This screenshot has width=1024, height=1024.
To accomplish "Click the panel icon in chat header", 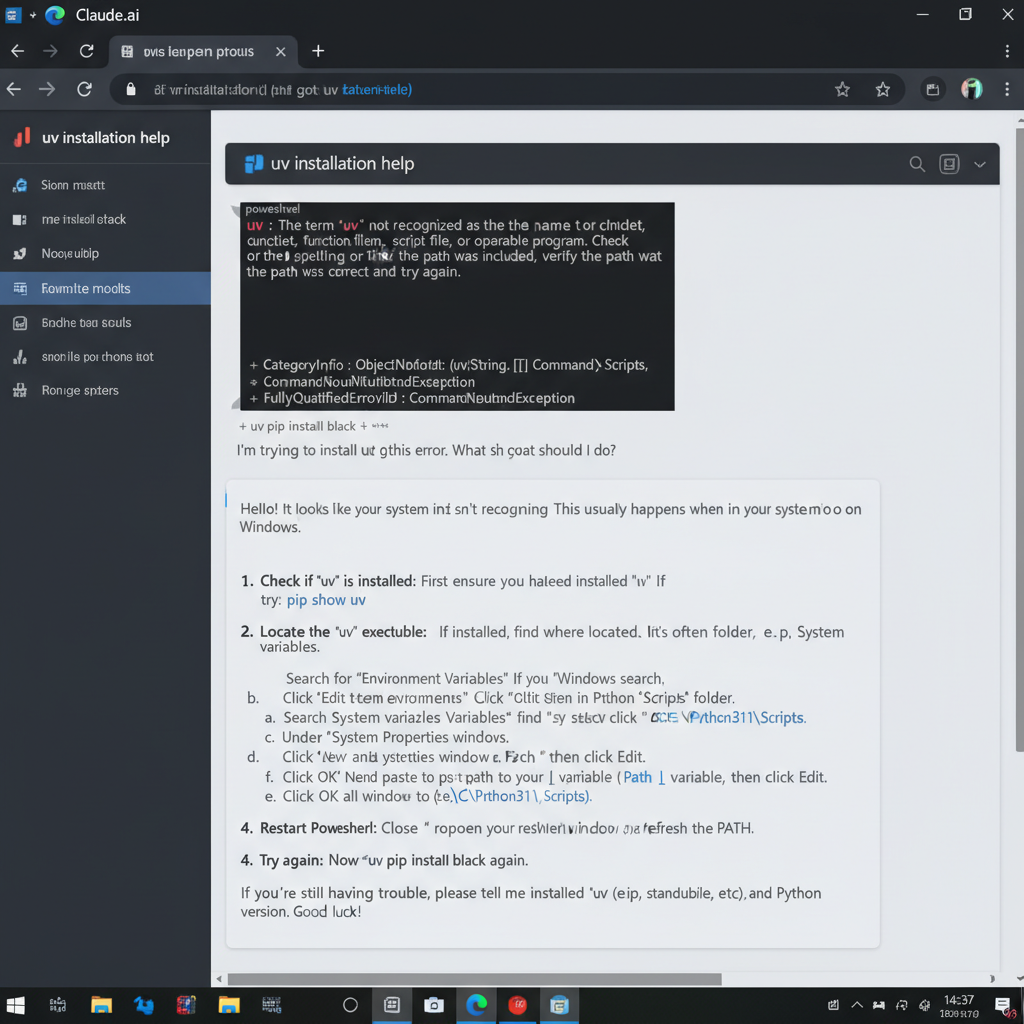I will (949, 164).
